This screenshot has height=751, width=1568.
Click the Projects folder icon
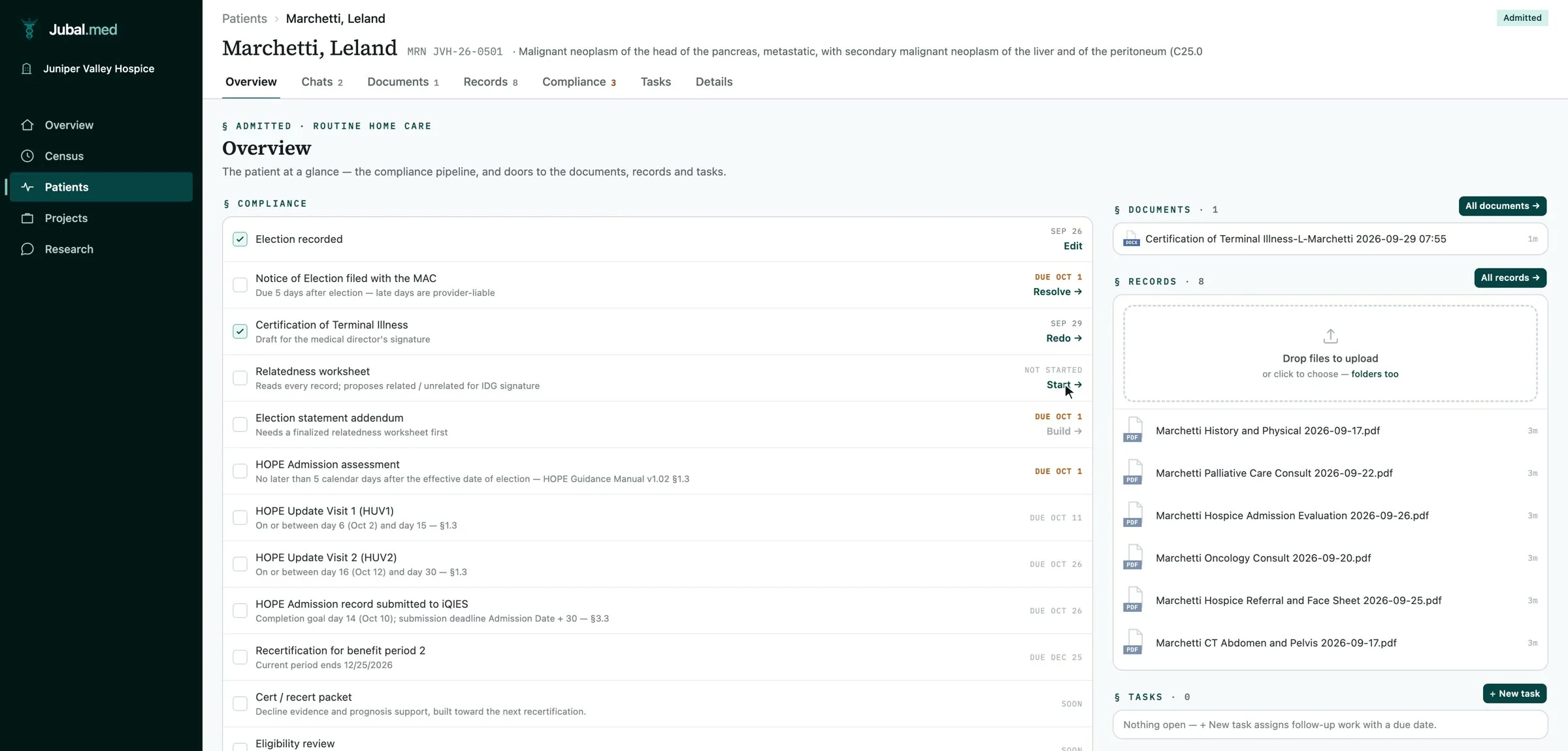tap(27, 218)
